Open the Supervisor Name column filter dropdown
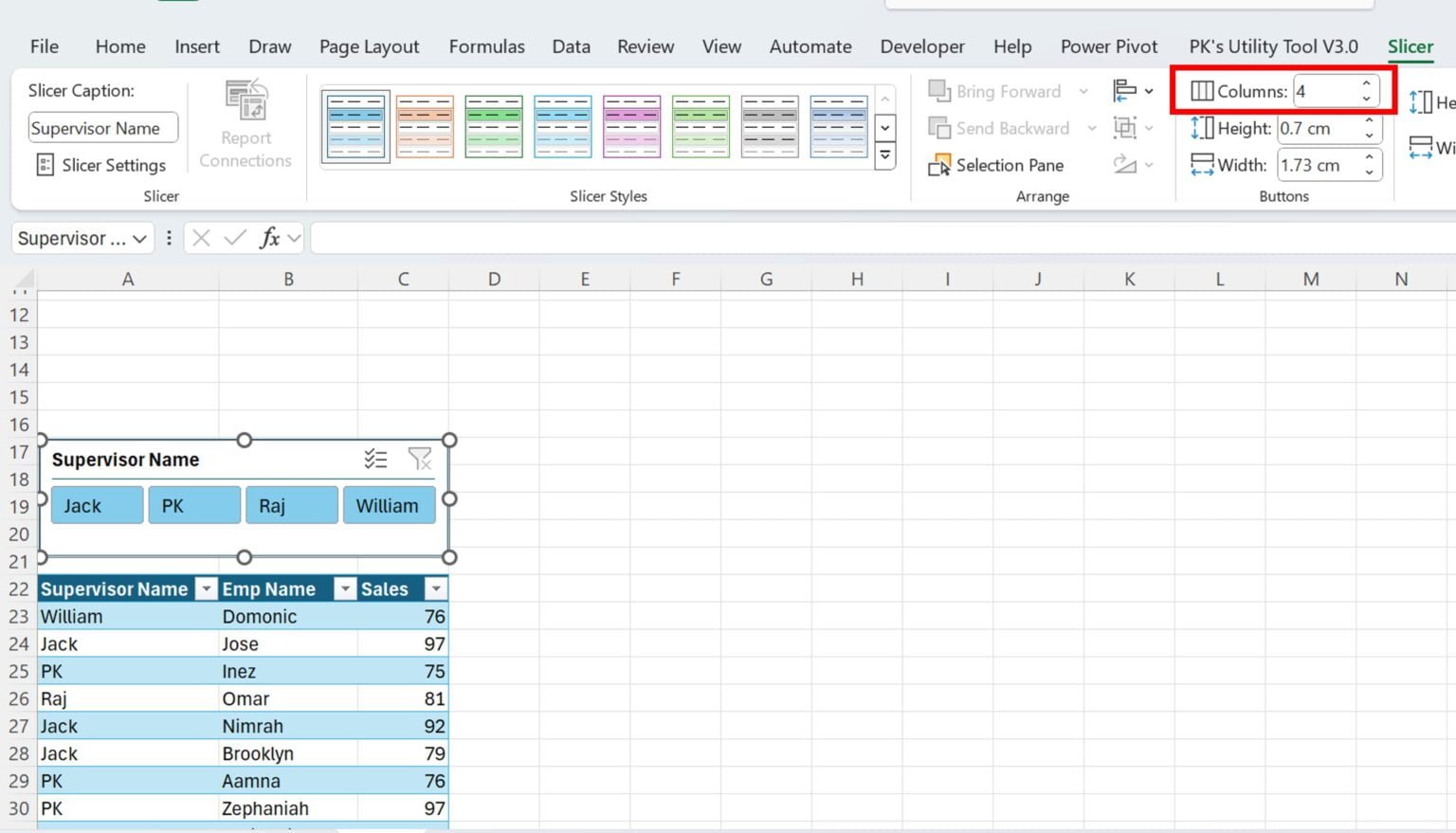Viewport: 1456px width, 833px height. (206, 589)
